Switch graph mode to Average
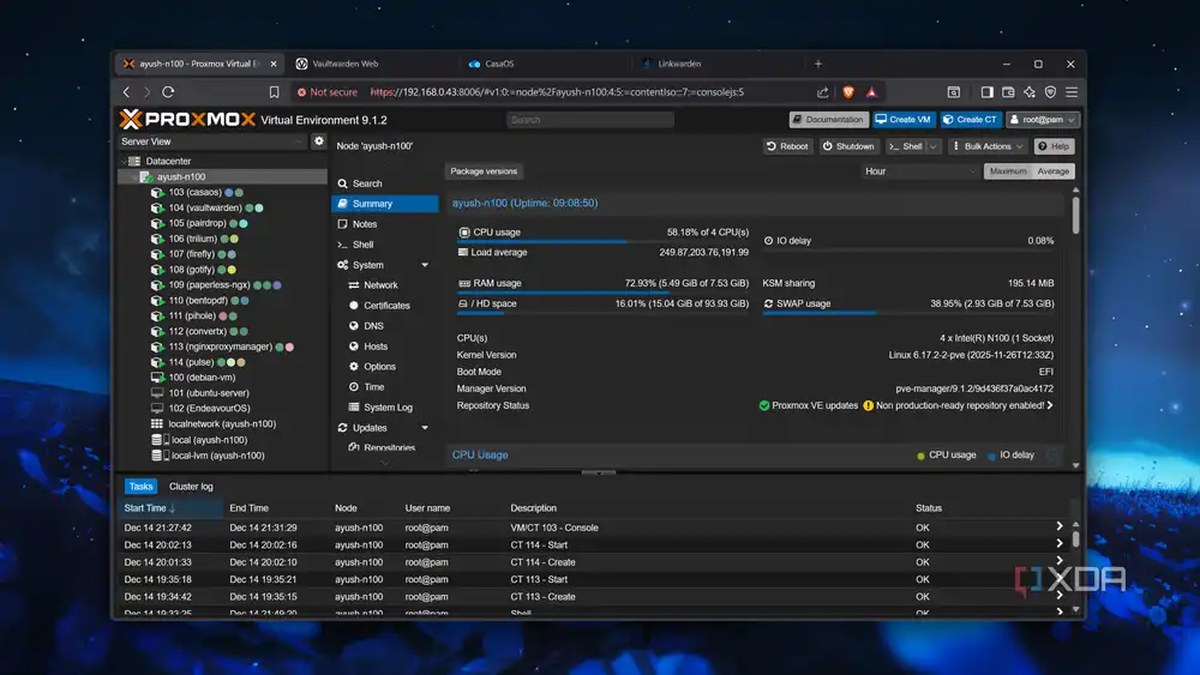Image resolution: width=1200 pixels, height=675 pixels. [1053, 171]
